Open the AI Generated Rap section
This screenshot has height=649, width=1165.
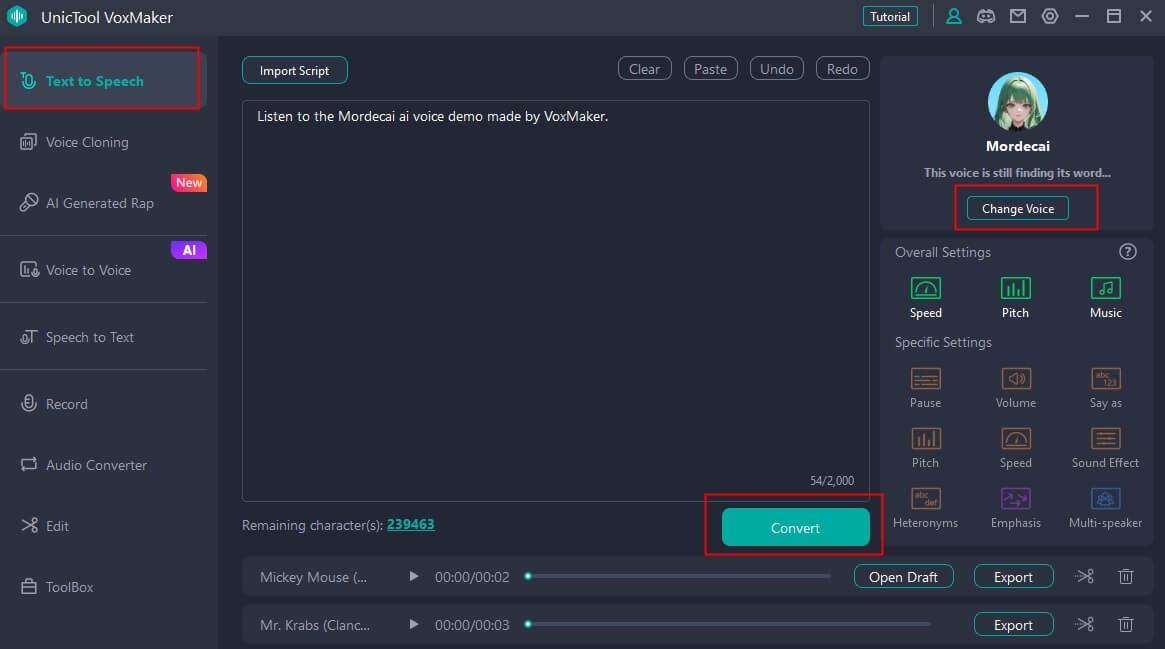click(x=99, y=203)
